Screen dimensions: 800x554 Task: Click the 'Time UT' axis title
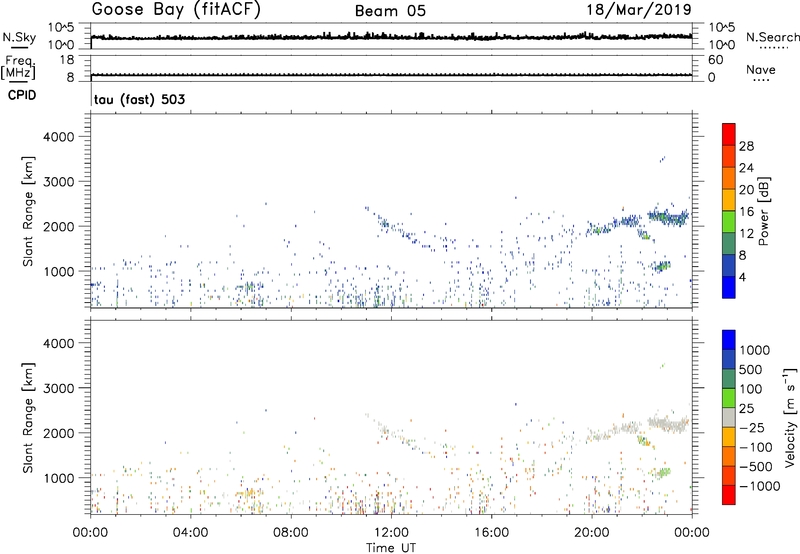point(391,548)
